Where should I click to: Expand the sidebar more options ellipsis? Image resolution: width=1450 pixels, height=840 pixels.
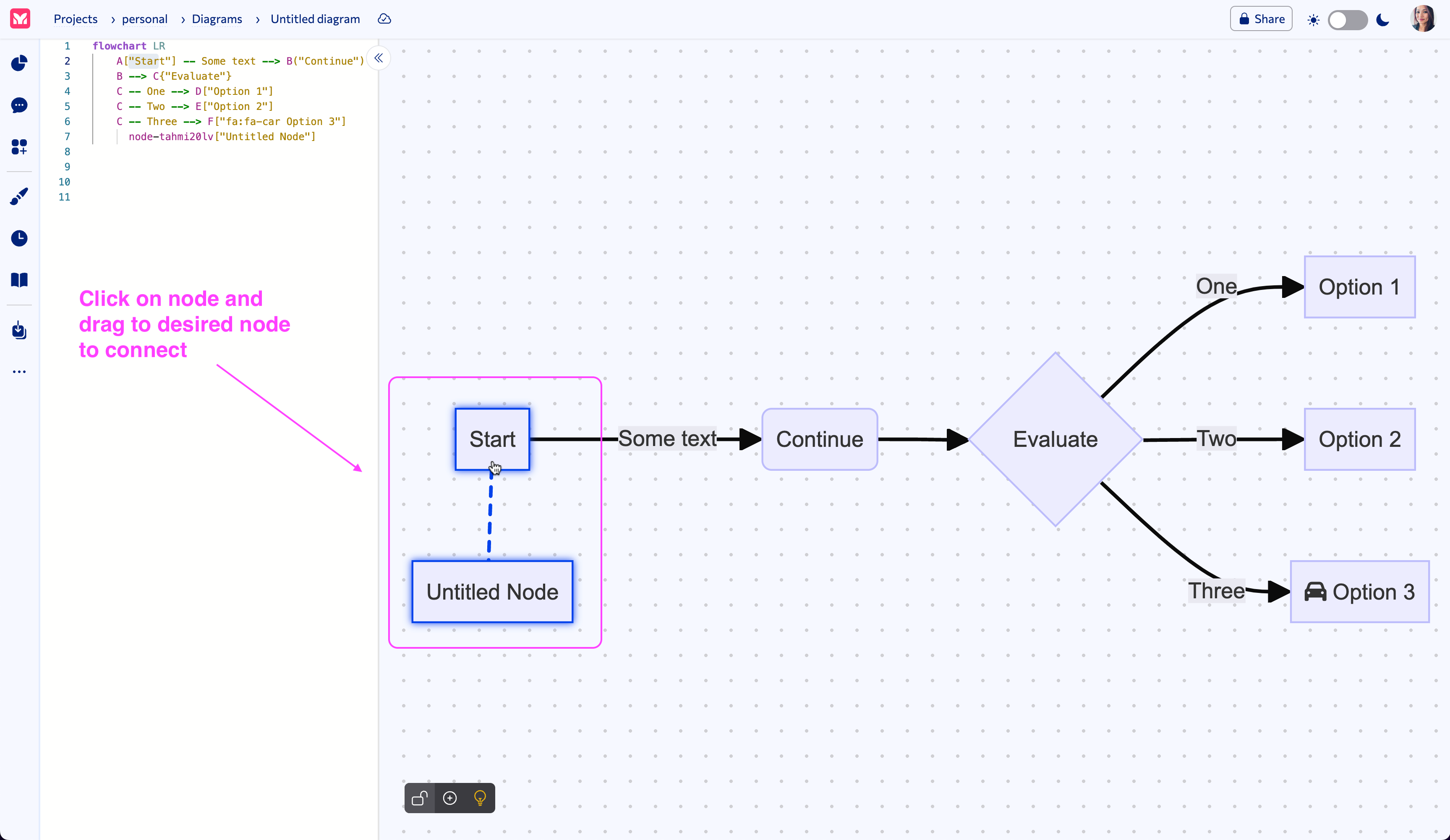(x=19, y=371)
